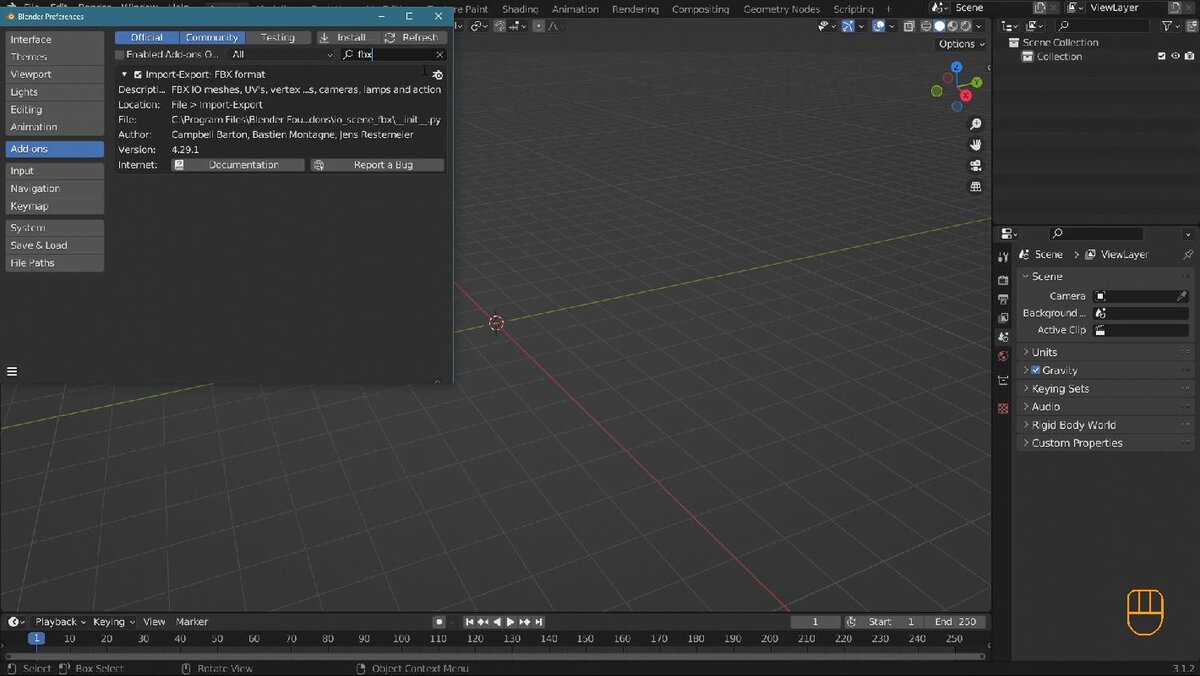Click the Refresh add-ons button
The image size is (1200, 676).
click(412, 37)
